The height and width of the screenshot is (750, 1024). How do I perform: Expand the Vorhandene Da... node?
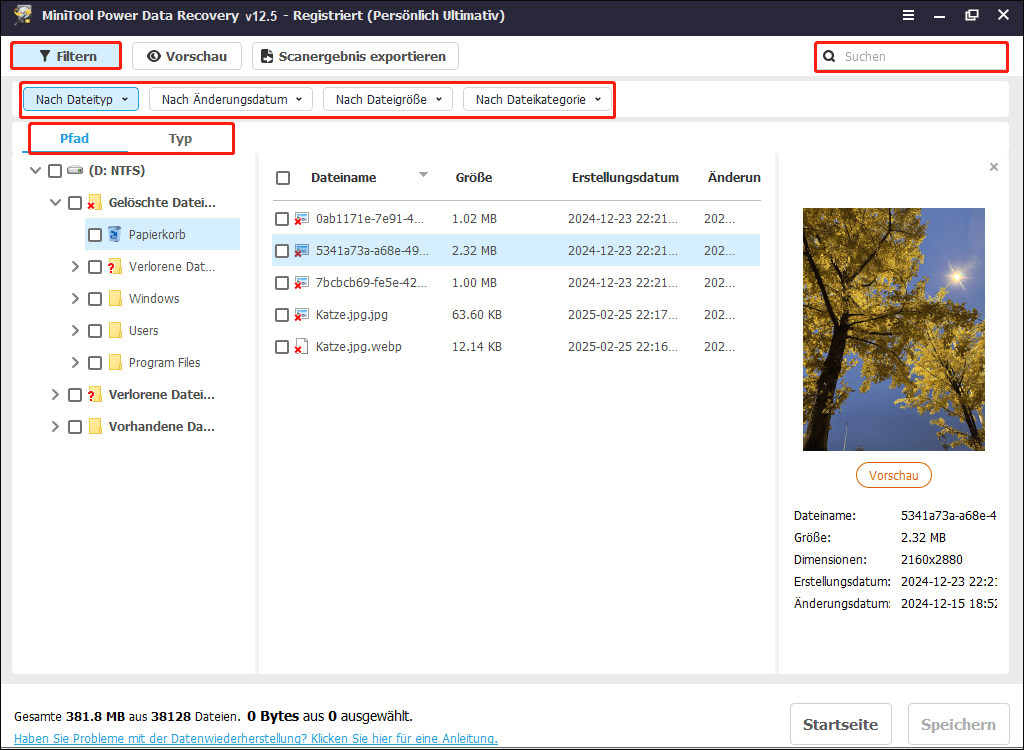click(x=56, y=427)
